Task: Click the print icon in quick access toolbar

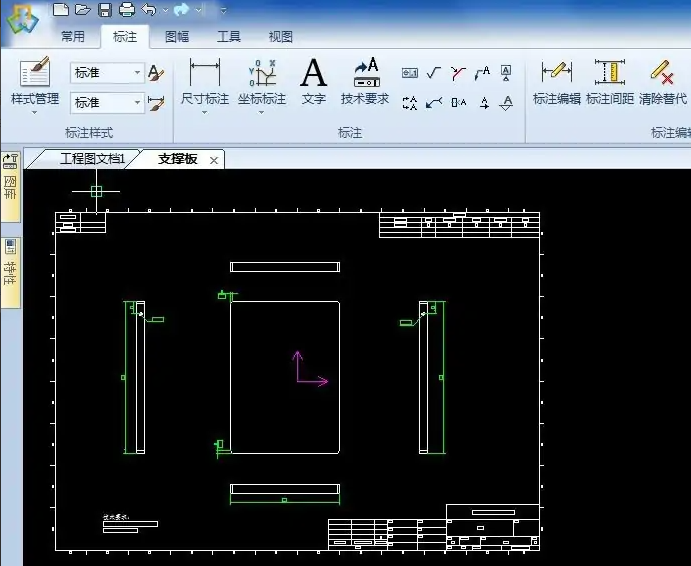Action: [127, 10]
